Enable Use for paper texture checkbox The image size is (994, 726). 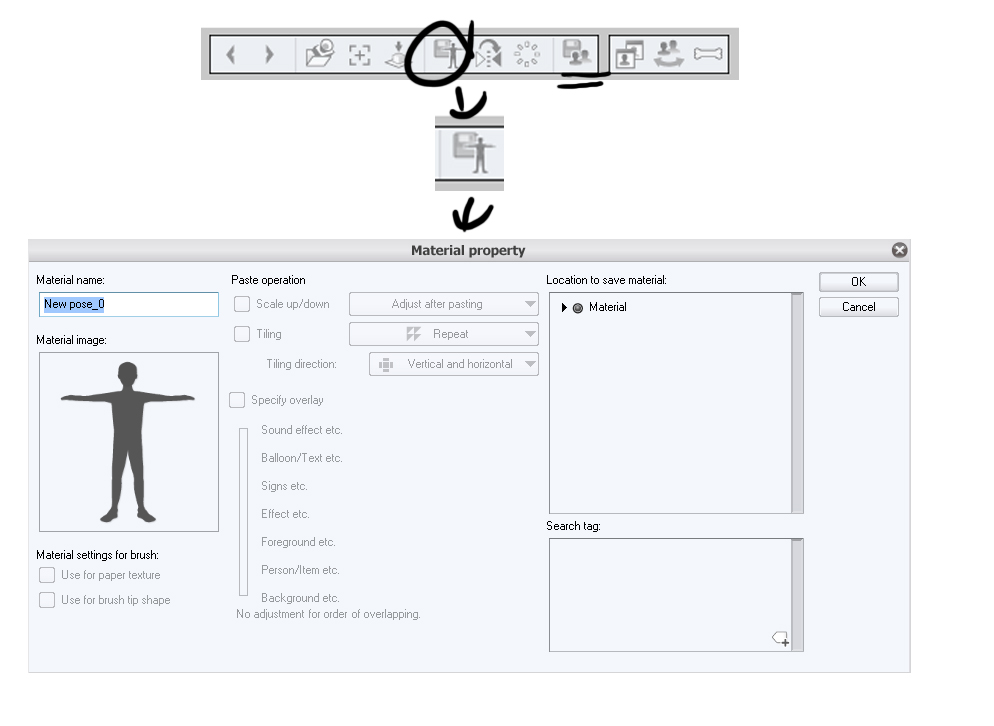point(47,575)
